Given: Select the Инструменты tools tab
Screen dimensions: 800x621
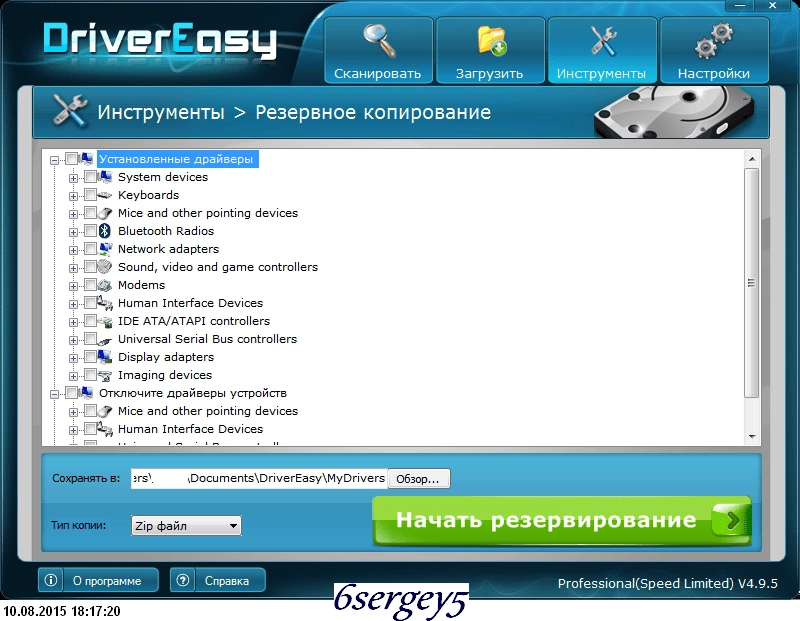Looking at the screenshot, I should pos(602,50).
